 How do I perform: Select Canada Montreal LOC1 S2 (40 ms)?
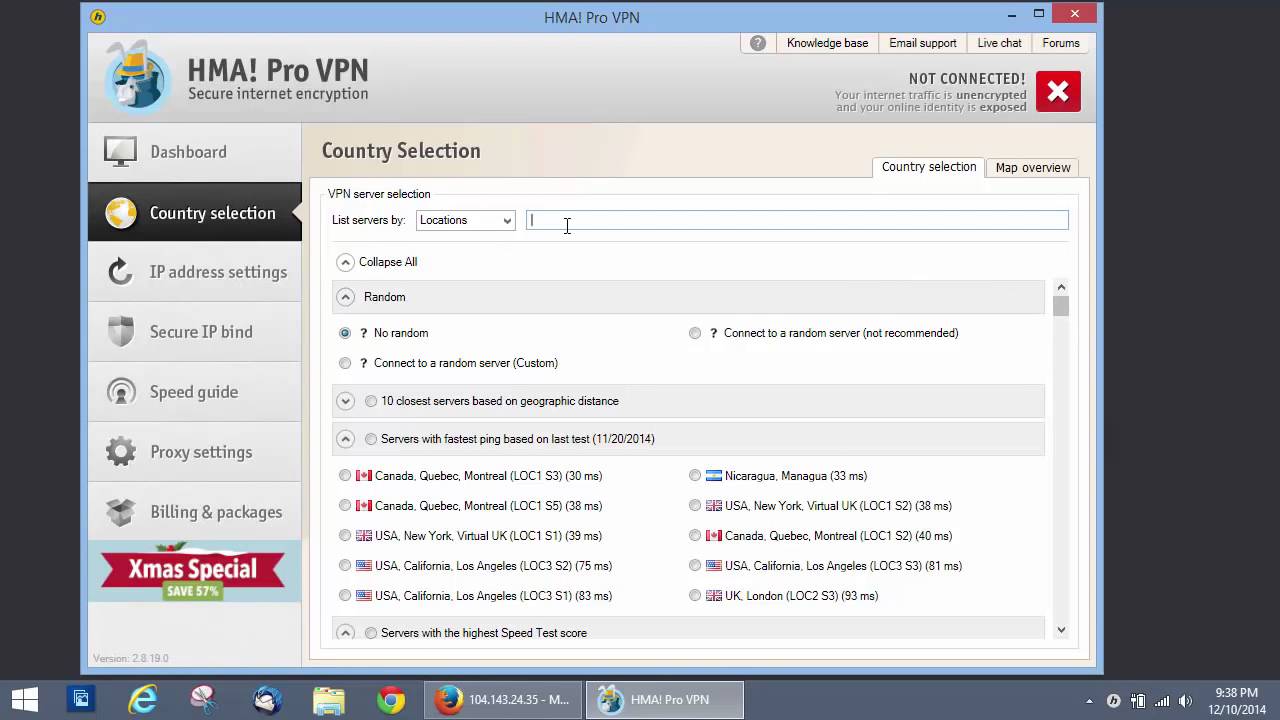695,536
